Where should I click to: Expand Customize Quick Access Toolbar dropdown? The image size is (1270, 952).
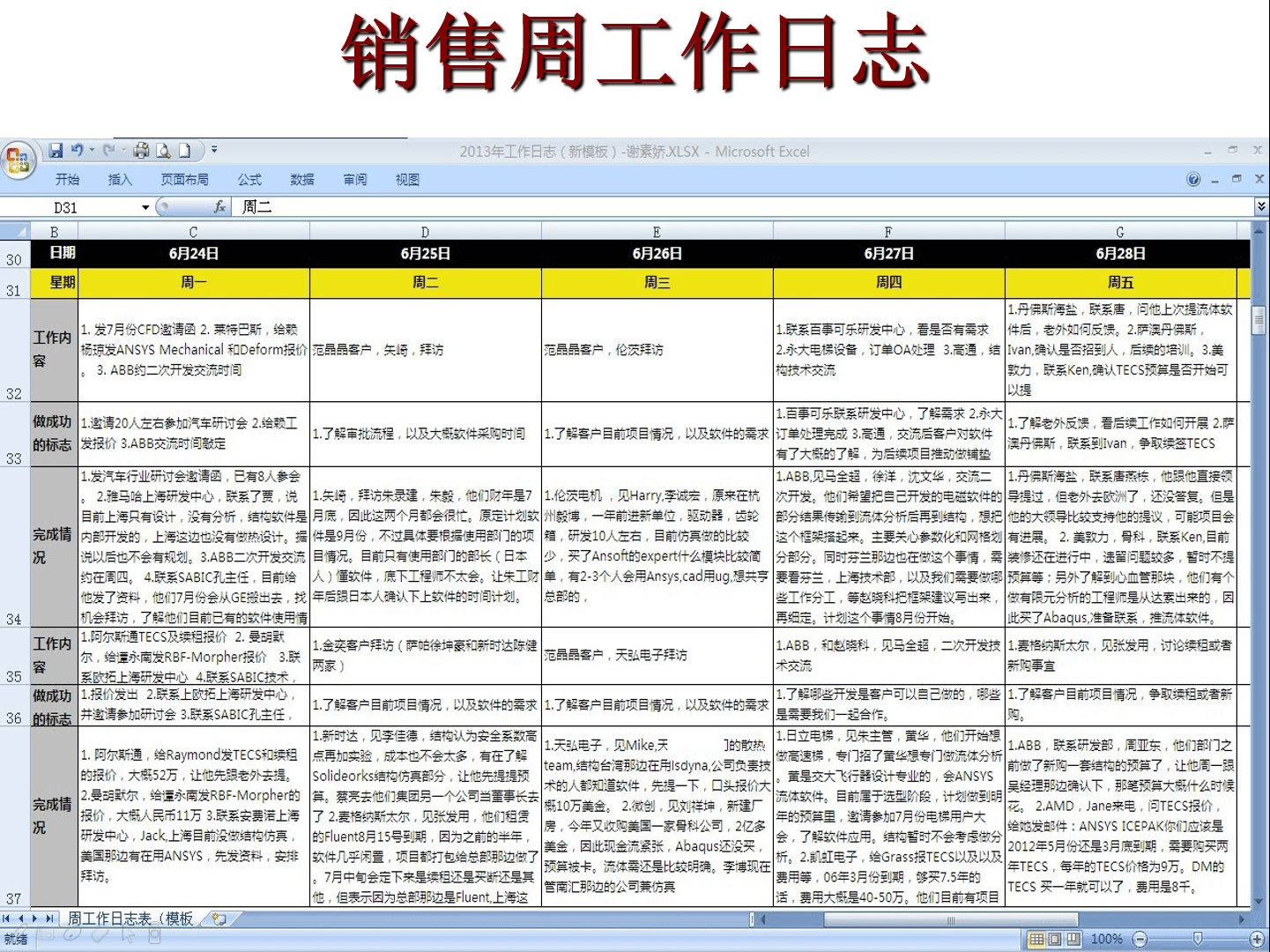(214, 151)
